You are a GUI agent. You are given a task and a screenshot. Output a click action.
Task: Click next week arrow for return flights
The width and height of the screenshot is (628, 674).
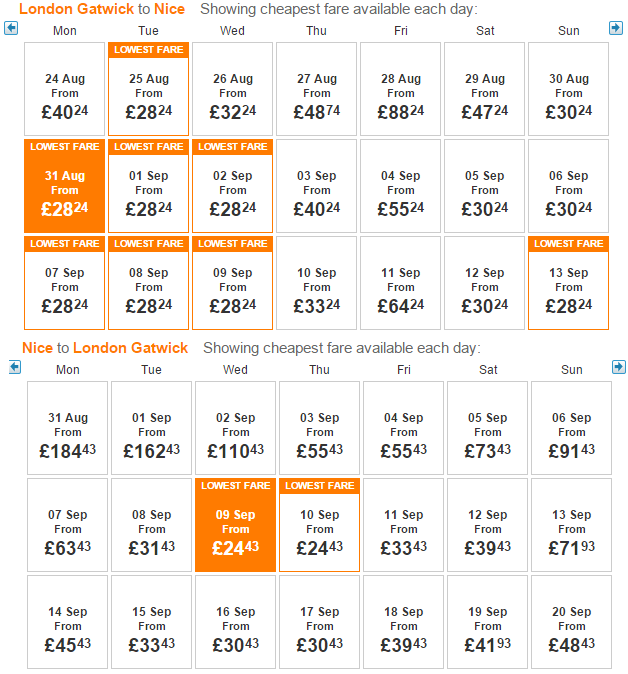tap(619, 368)
